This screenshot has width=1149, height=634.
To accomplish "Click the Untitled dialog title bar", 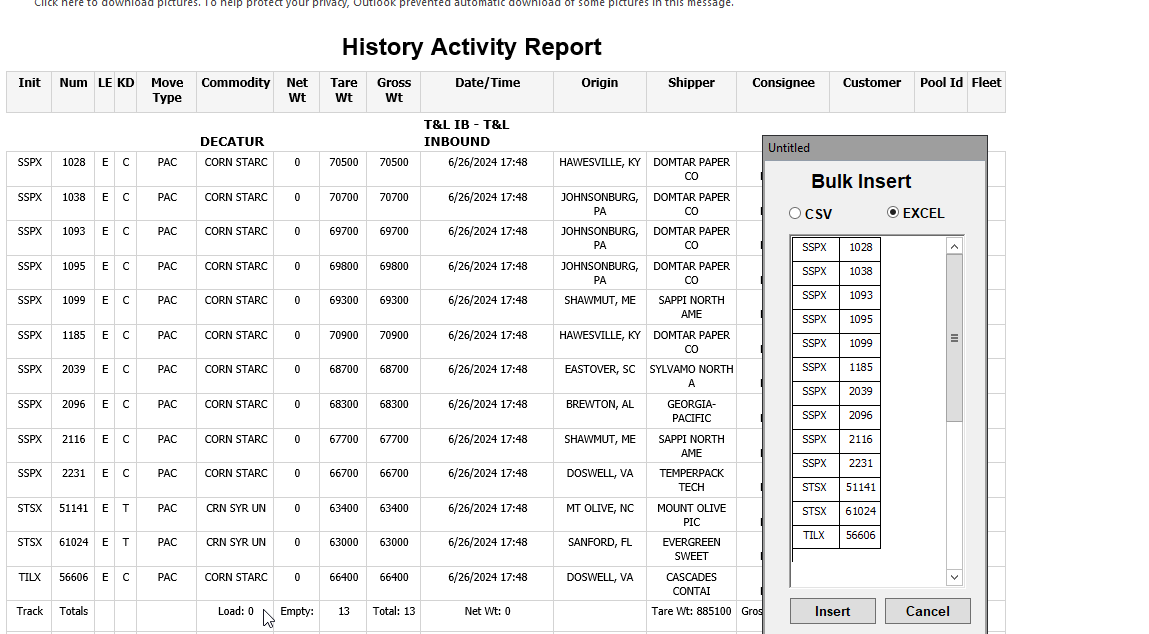I will coord(875,148).
